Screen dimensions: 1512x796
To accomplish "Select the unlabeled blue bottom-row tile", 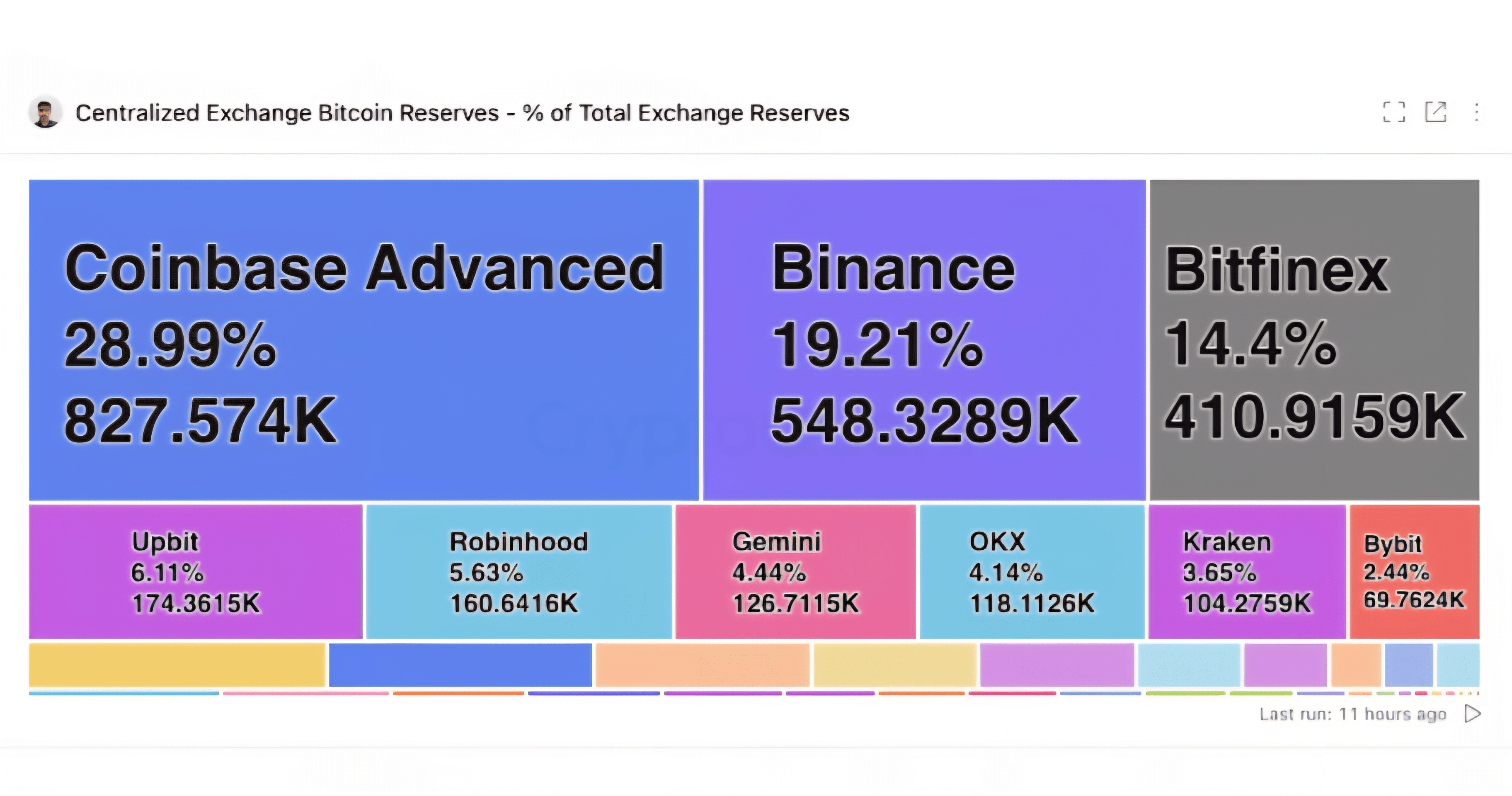I will pos(460,665).
